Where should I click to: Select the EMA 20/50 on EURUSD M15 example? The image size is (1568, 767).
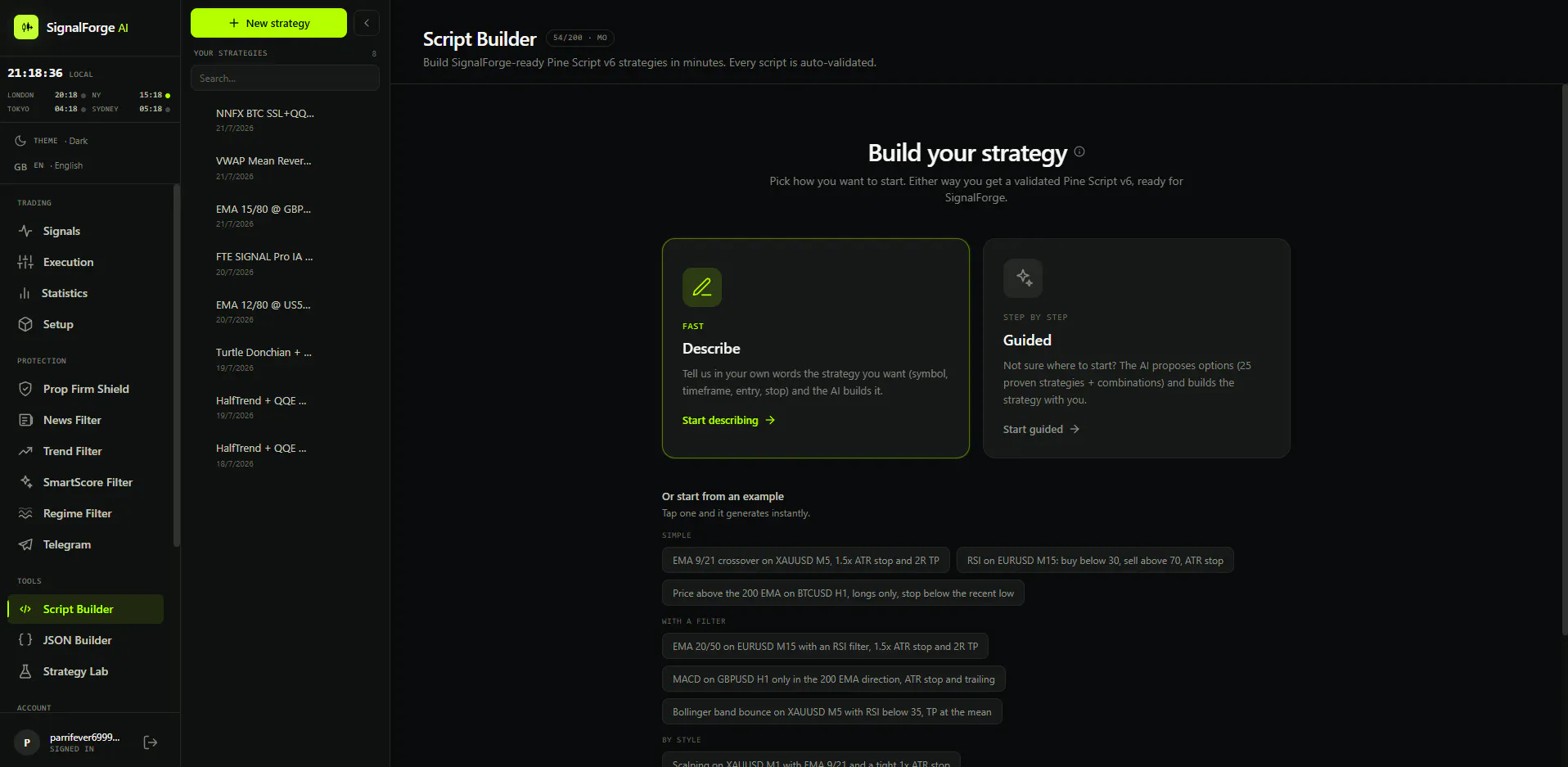pos(825,647)
